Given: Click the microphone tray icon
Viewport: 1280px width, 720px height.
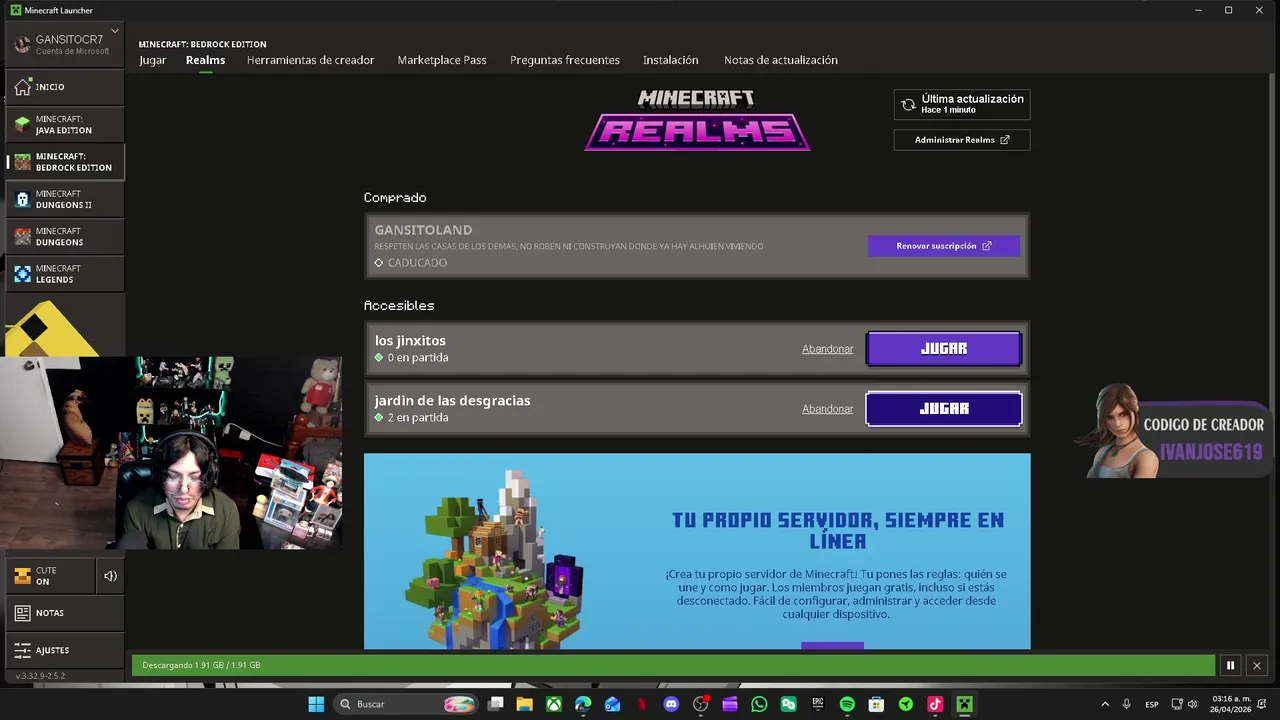Looking at the screenshot, I should click(1126, 704).
